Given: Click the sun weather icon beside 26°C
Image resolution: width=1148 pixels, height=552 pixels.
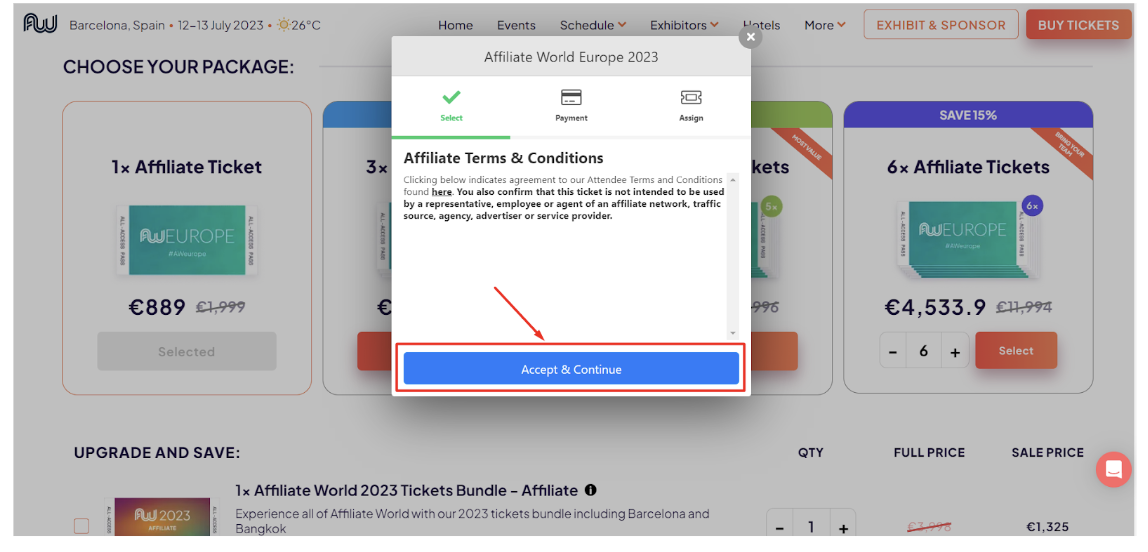Looking at the screenshot, I should tap(284, 25).
